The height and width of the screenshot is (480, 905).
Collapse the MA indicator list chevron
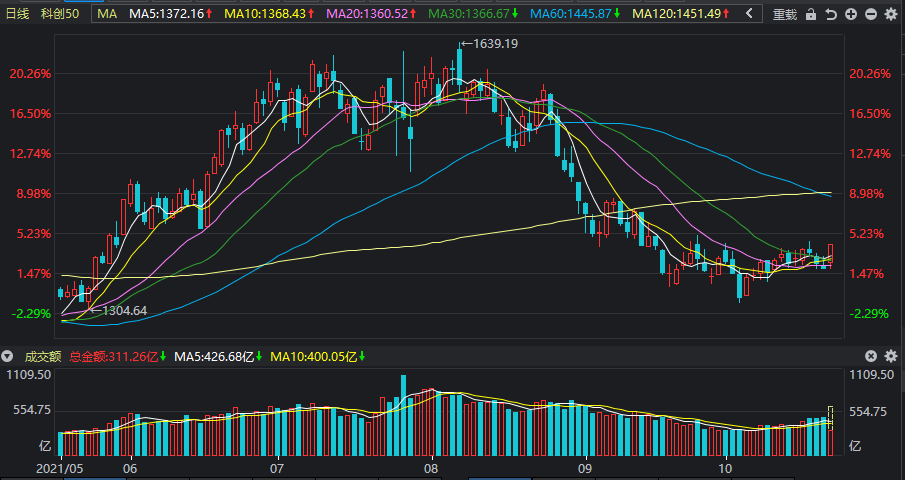749,15
